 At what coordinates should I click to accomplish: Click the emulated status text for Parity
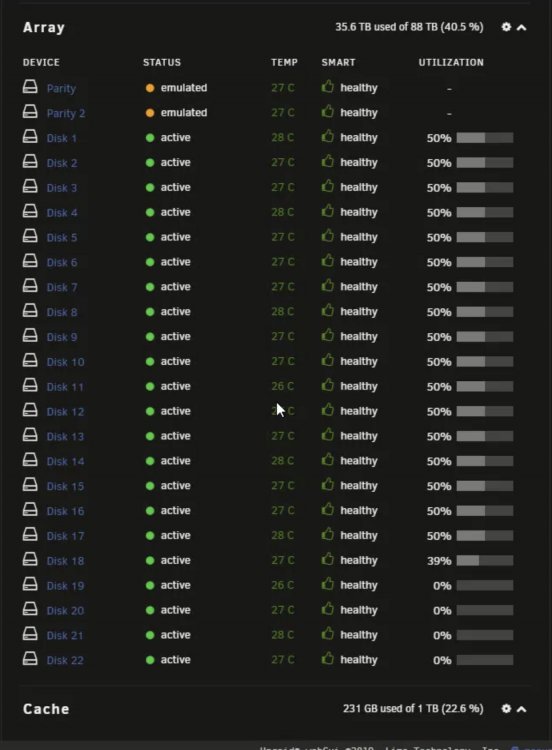(x=184, y=88)
